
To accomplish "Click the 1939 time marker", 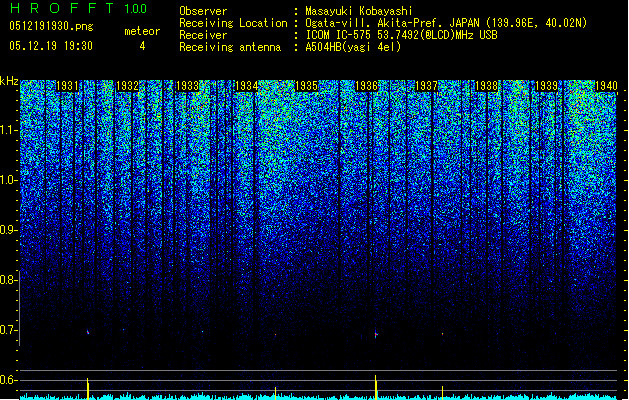I will click(x=547, y=86).
